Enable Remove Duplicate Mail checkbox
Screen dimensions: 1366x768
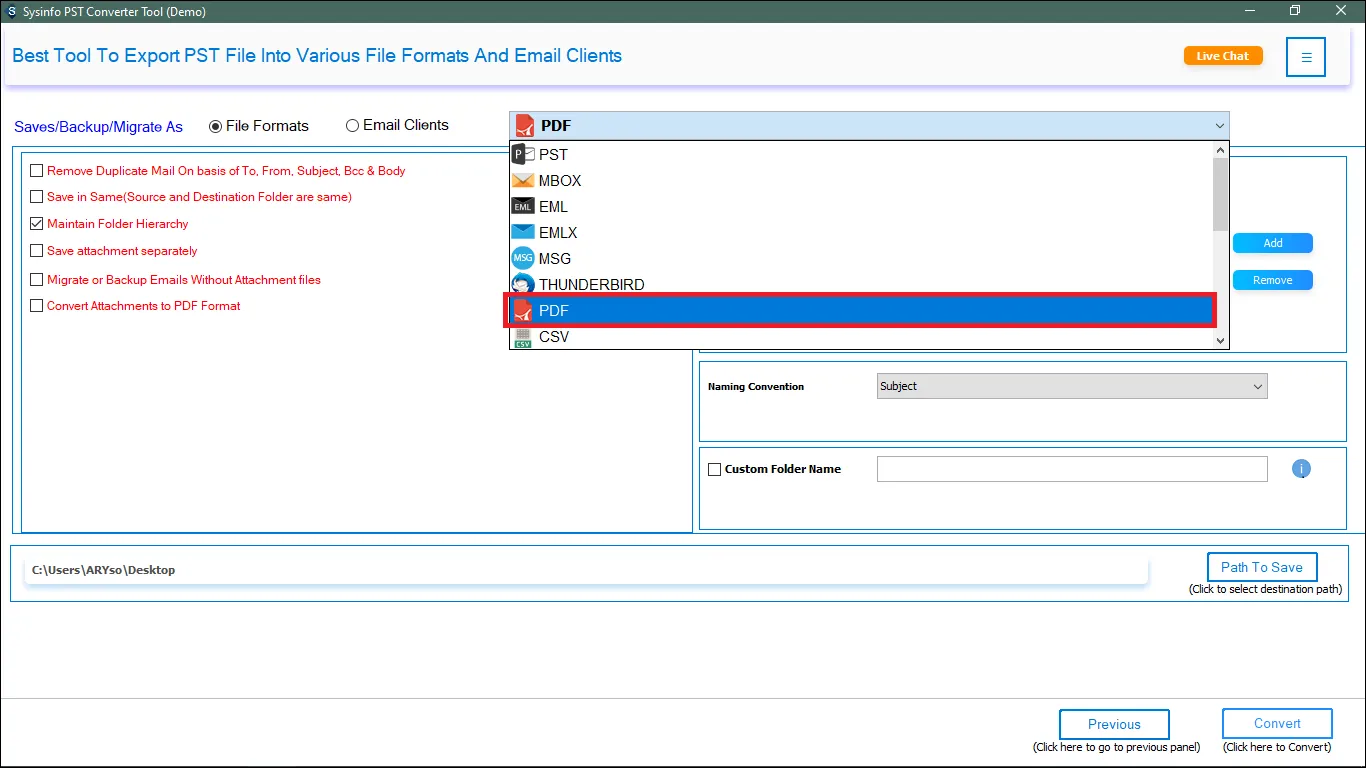click(37, 171)
